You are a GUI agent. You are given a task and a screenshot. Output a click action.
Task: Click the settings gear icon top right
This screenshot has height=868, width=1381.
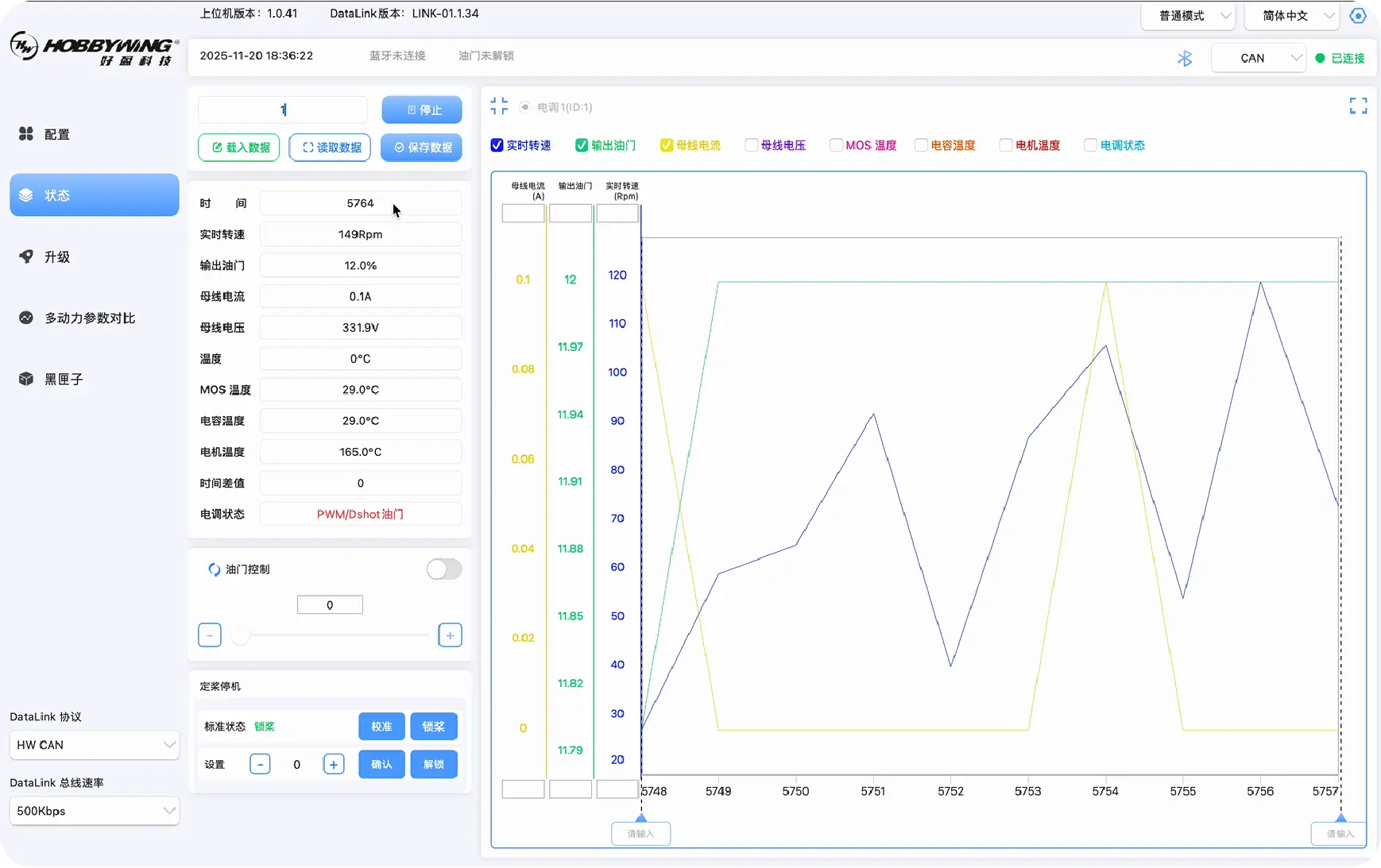[x=1358, y=15]
